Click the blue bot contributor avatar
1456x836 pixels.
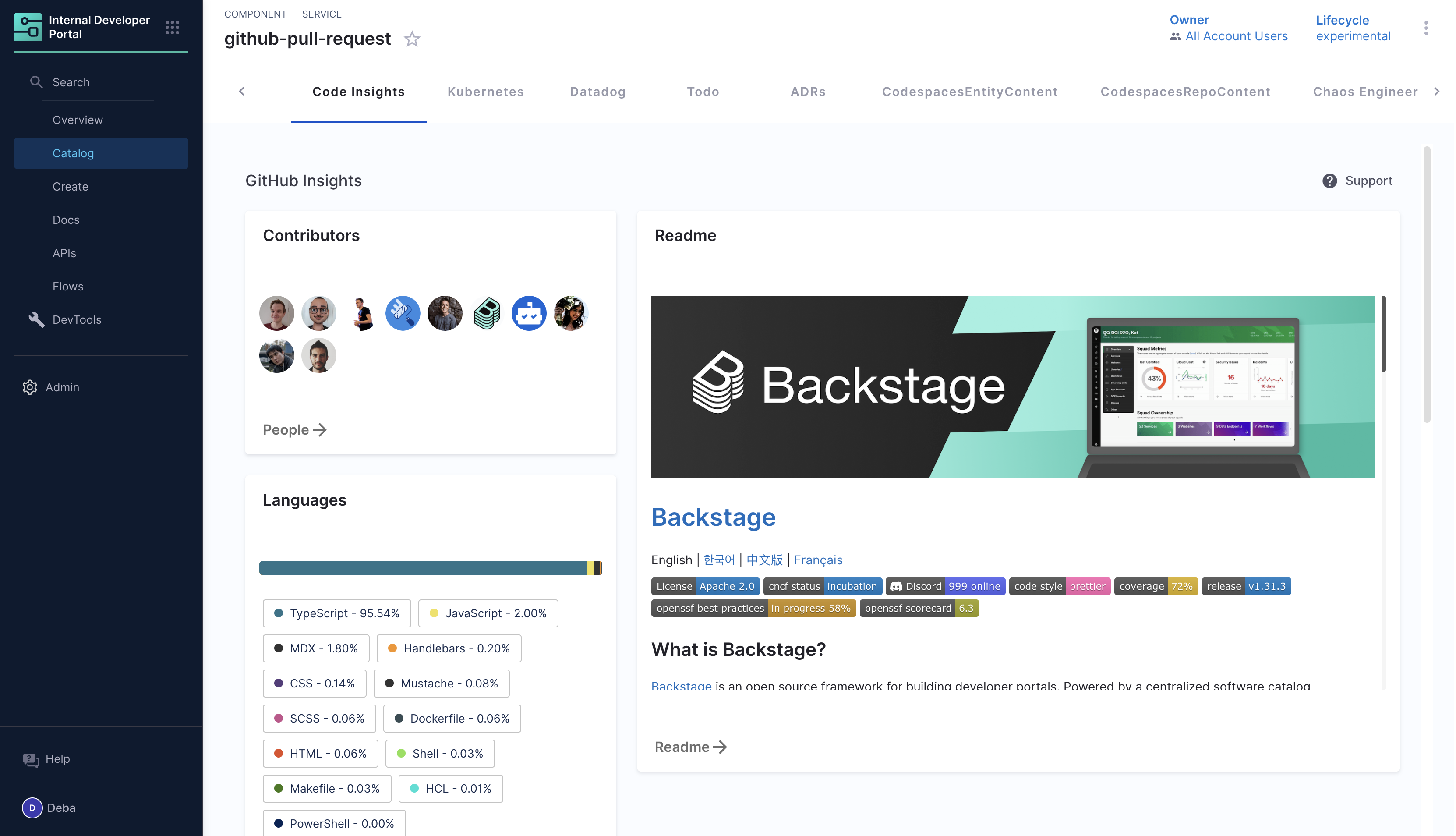[529, 314]
